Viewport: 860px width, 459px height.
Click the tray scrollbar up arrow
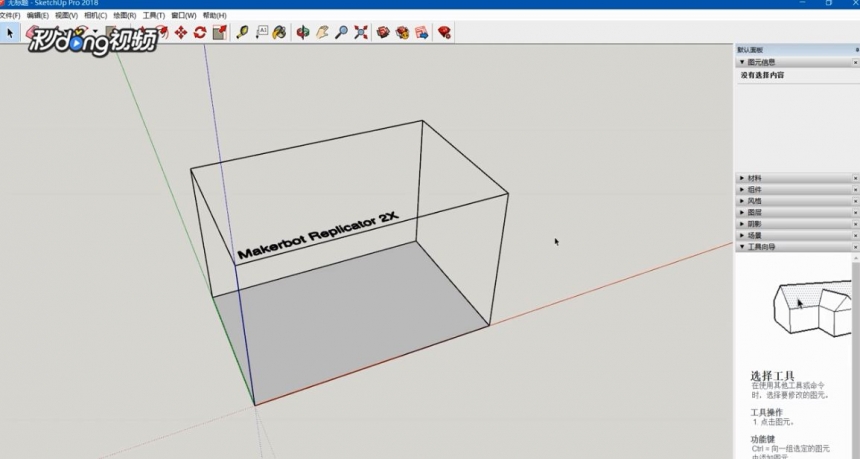(857, 257)
